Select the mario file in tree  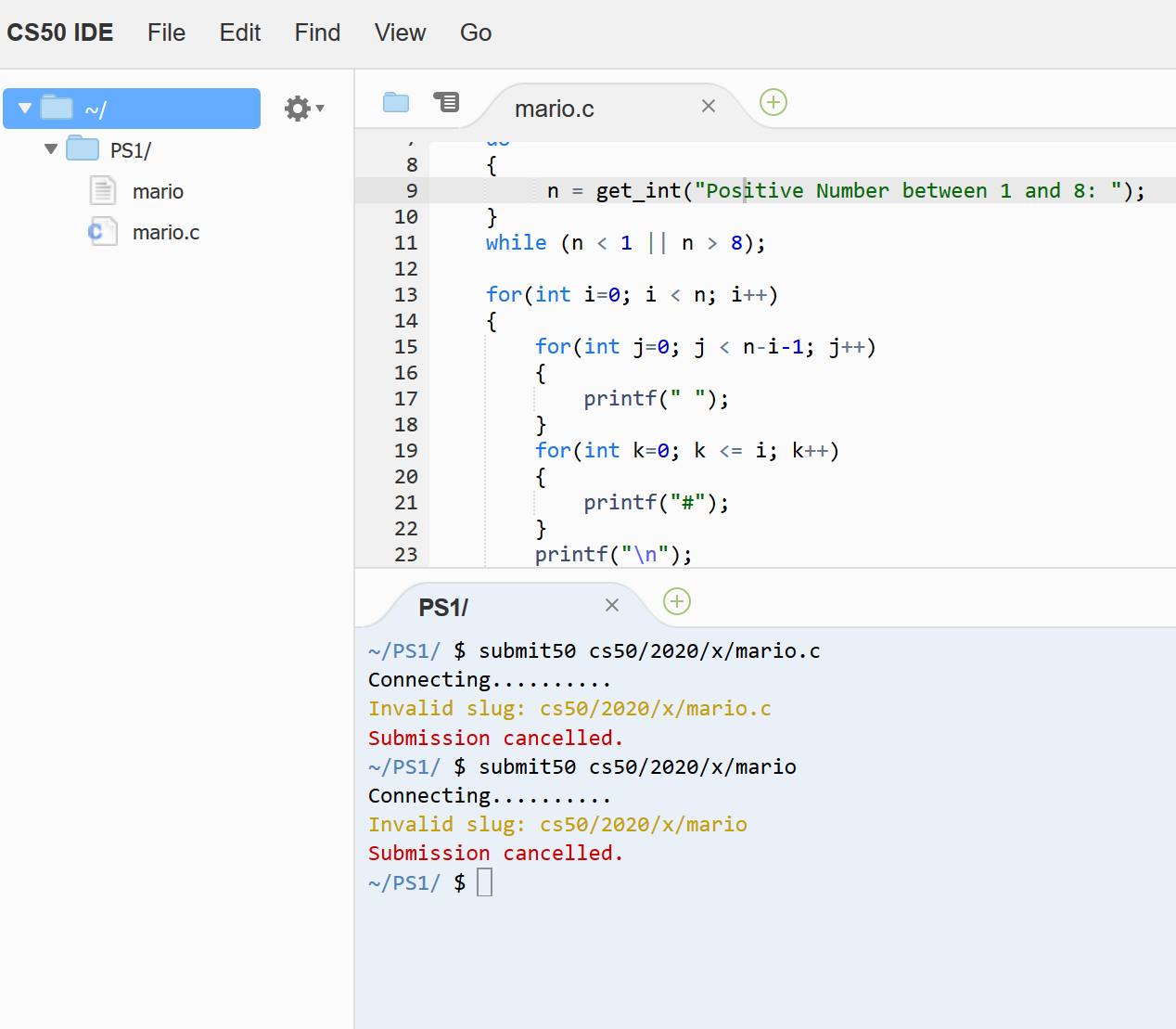(x=158, y=191)
